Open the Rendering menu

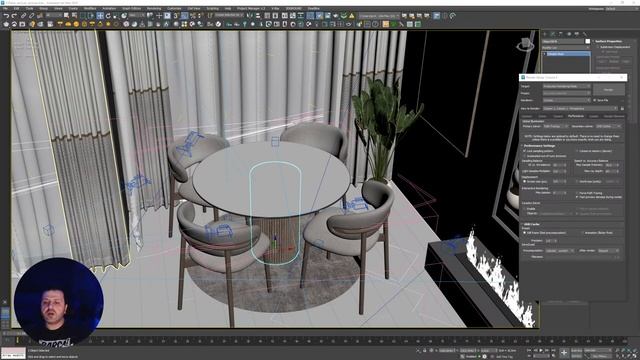tap(154, 8)
